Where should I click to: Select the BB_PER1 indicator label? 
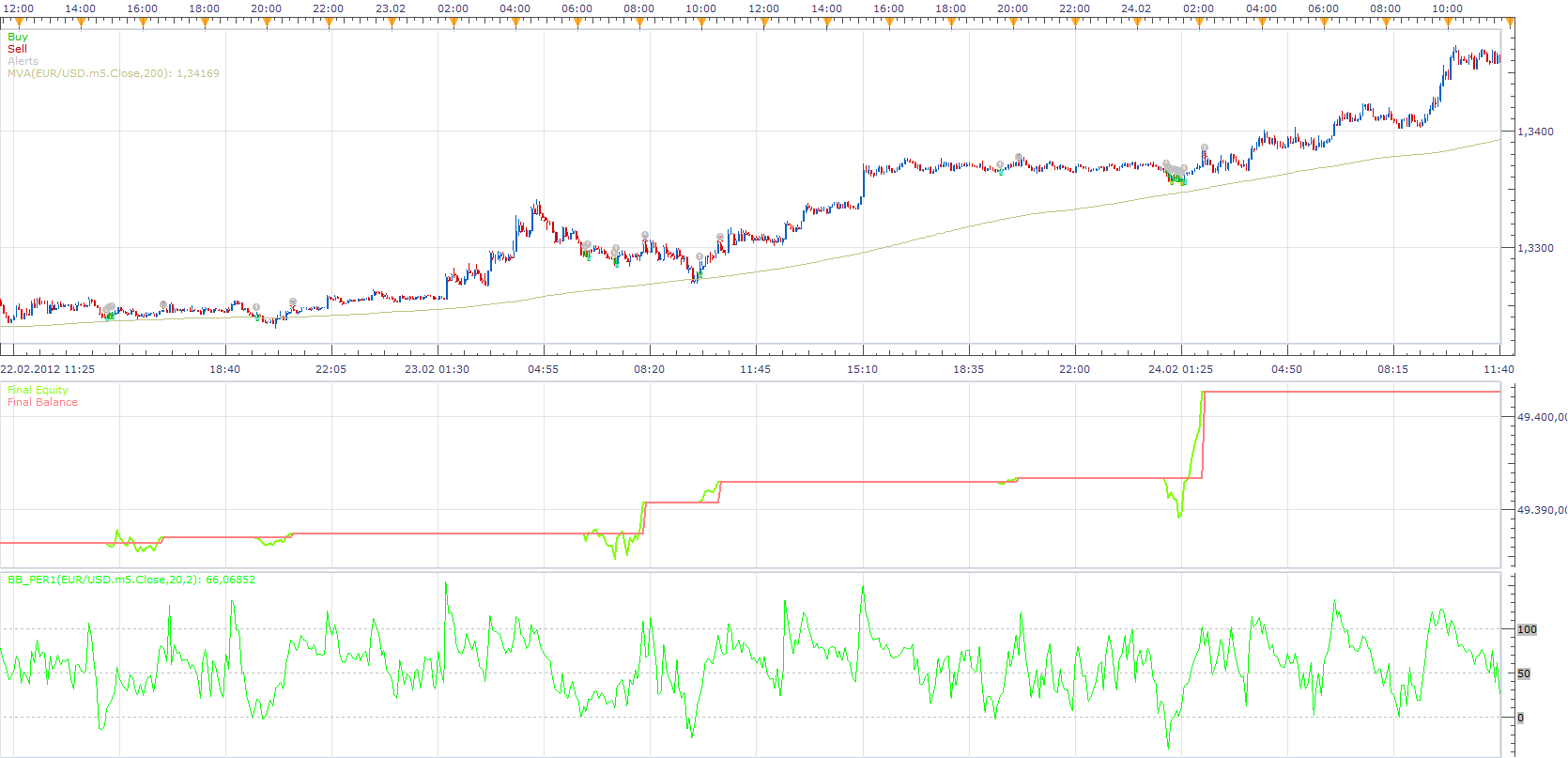point(131,580)
